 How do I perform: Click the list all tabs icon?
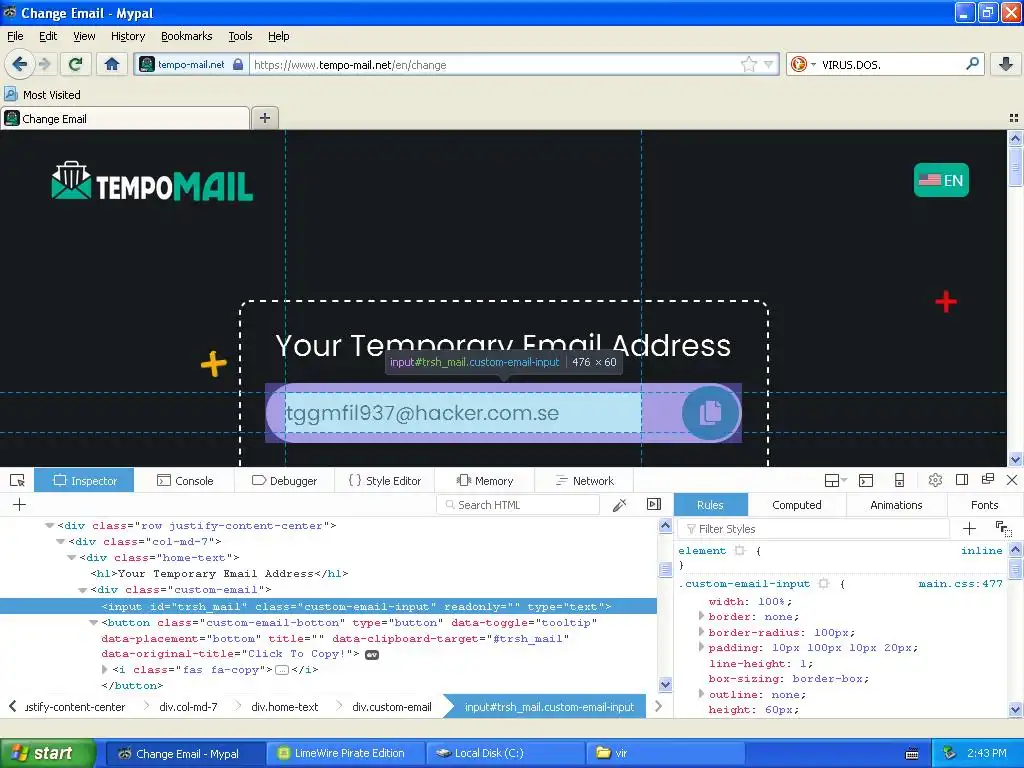(1014, 118)
